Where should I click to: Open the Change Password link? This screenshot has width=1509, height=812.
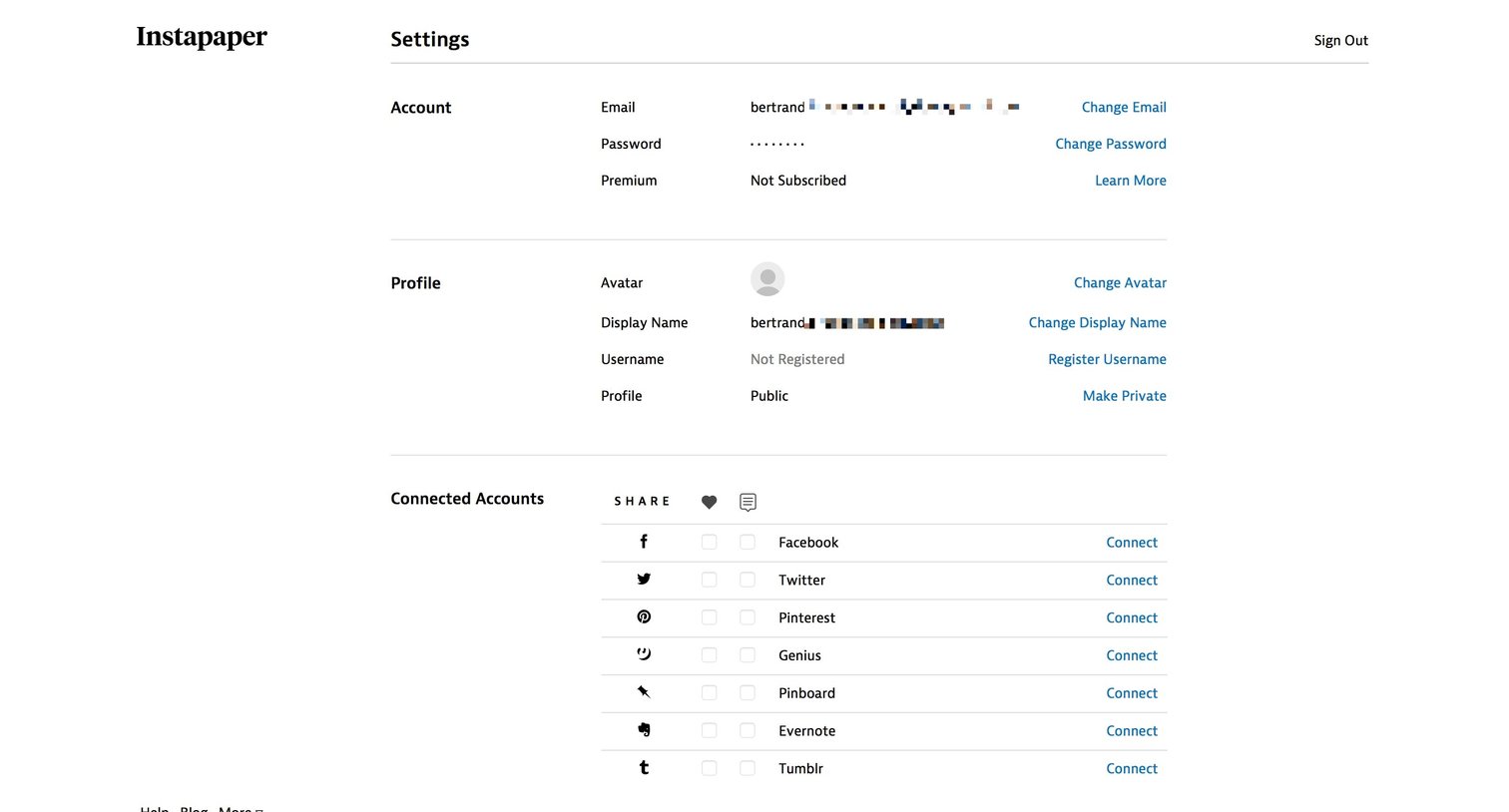point(1111,144)
